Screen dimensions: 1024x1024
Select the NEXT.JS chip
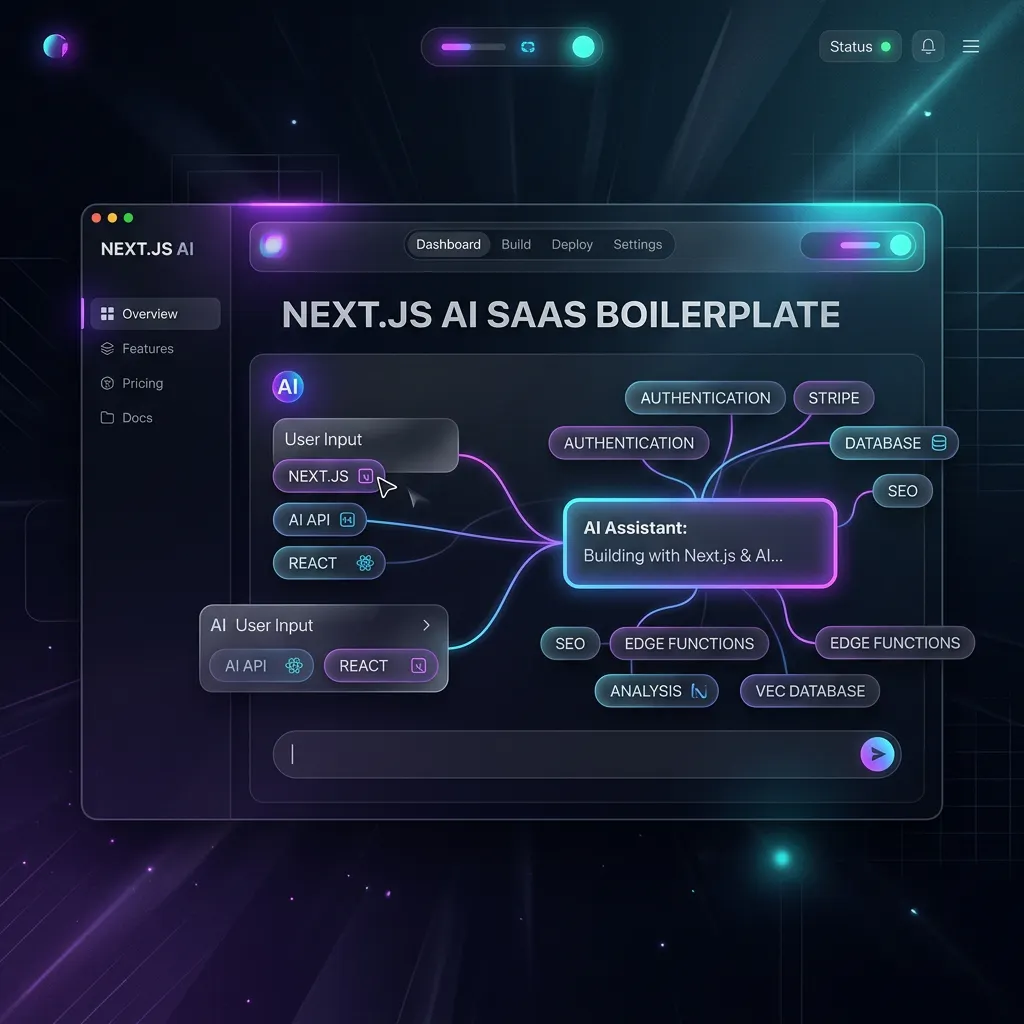(x=328, y=476)
